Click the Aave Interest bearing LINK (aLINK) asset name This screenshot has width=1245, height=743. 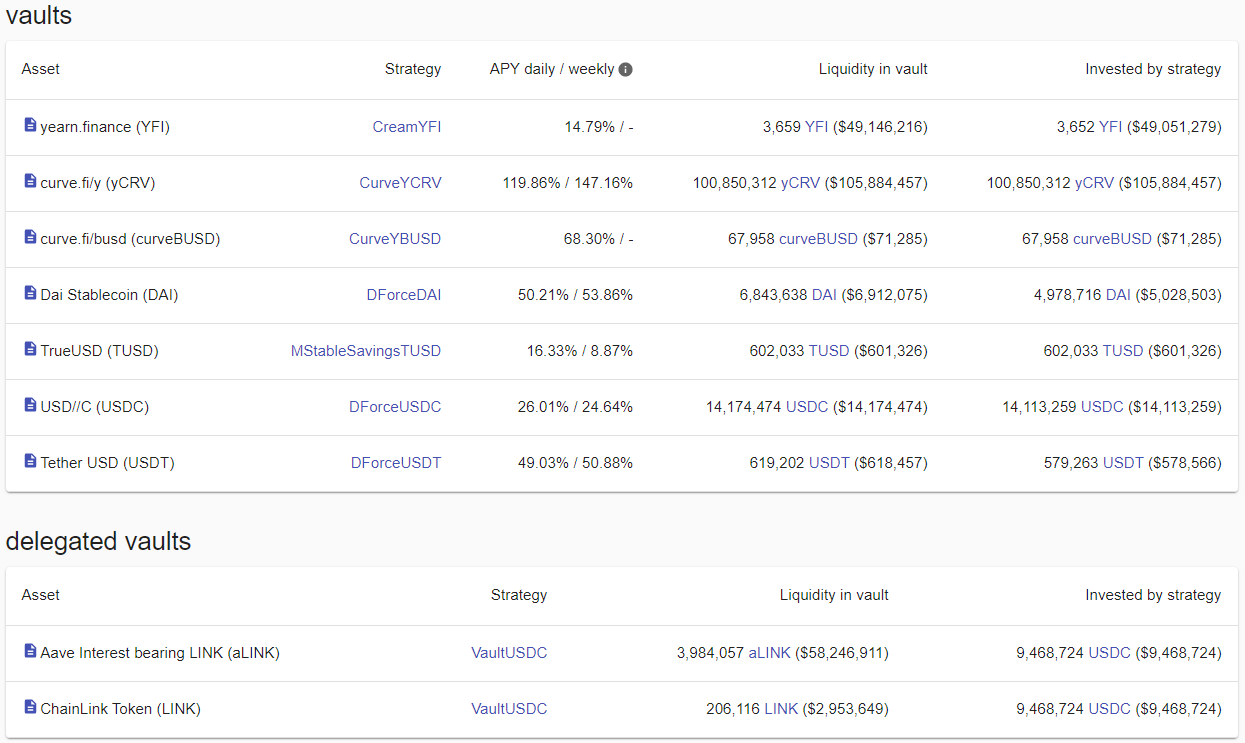160,653
